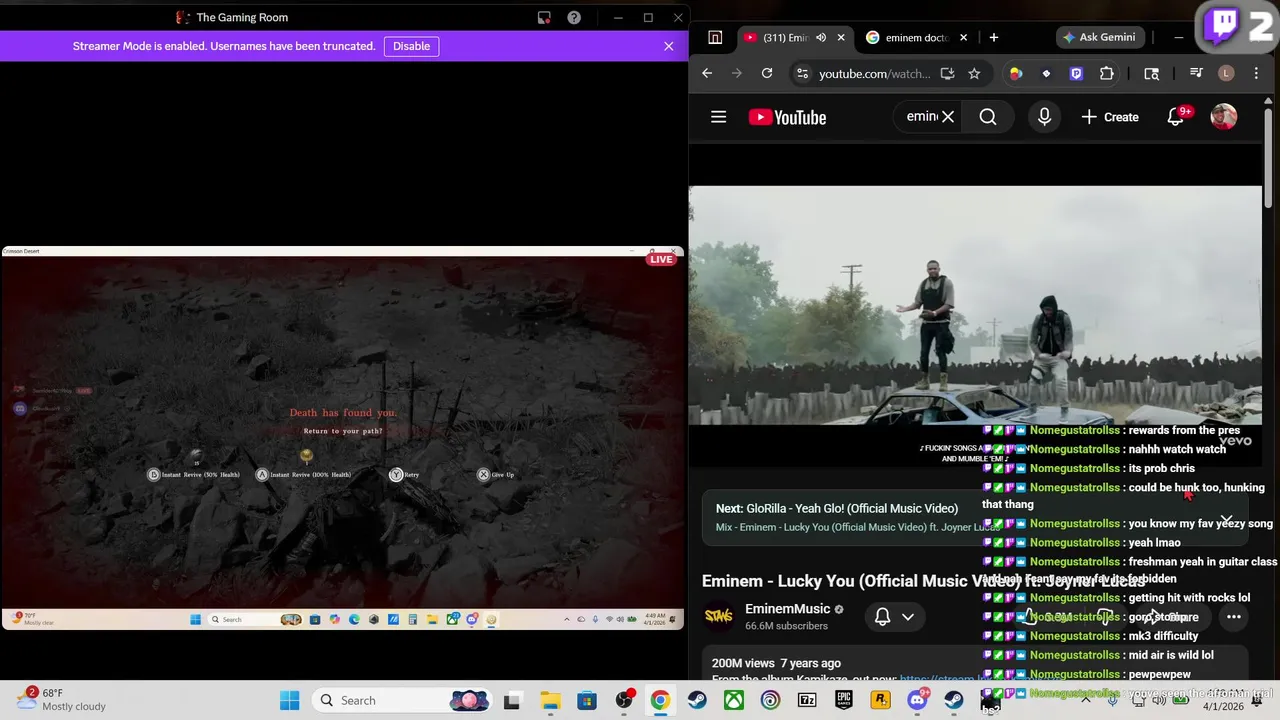
Task: Click the YouTube search box
Action: click(921, 117)
